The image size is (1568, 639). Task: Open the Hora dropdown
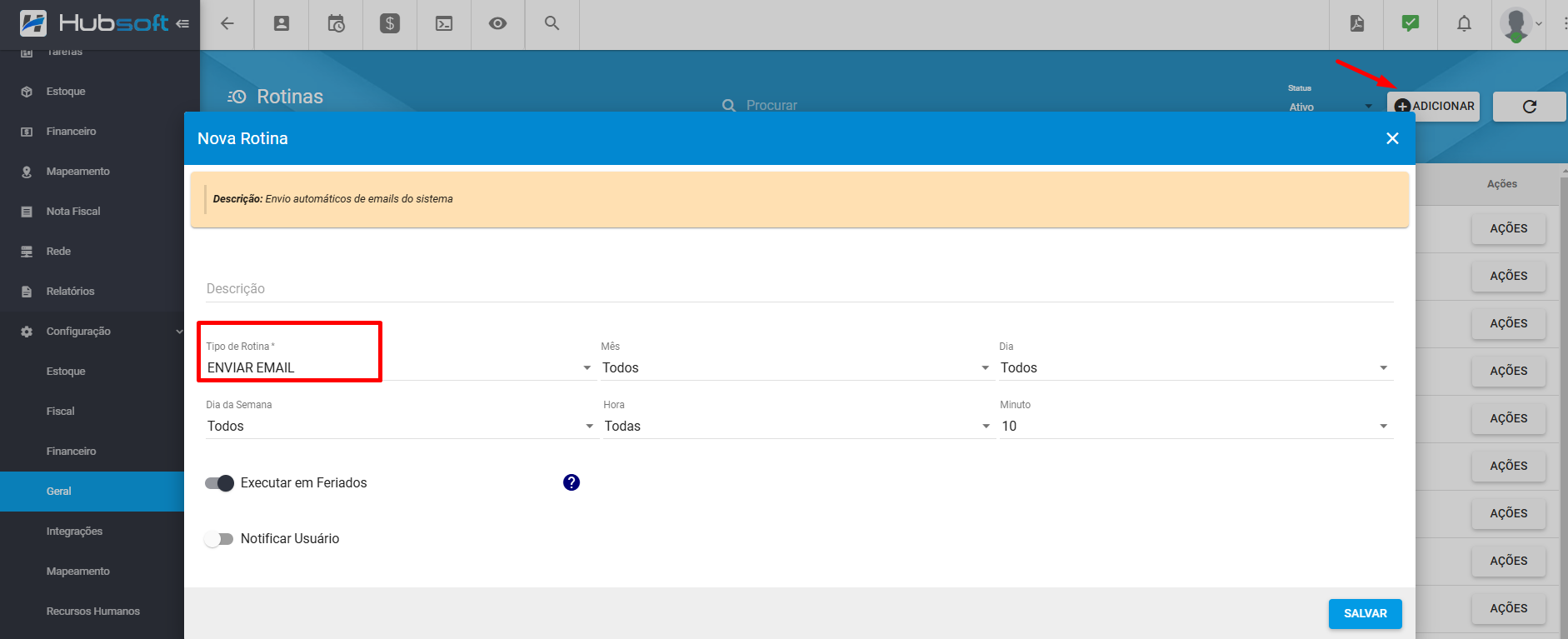pyautogui.click(x=798, y=426)
